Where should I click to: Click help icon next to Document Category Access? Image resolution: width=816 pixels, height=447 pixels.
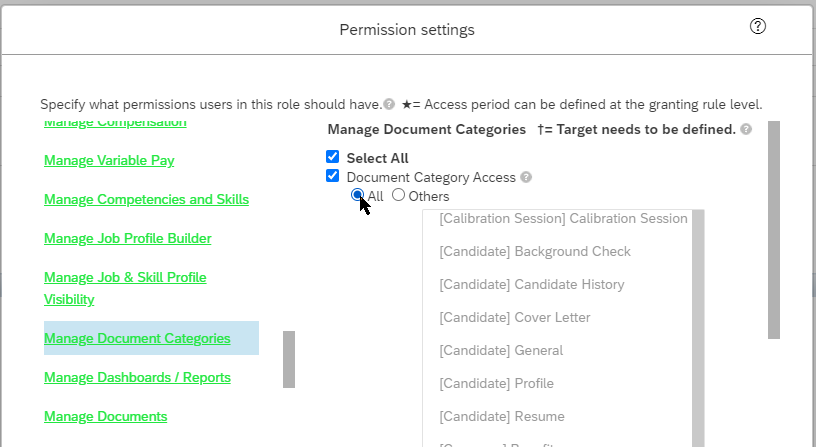(x=526, y=177)
